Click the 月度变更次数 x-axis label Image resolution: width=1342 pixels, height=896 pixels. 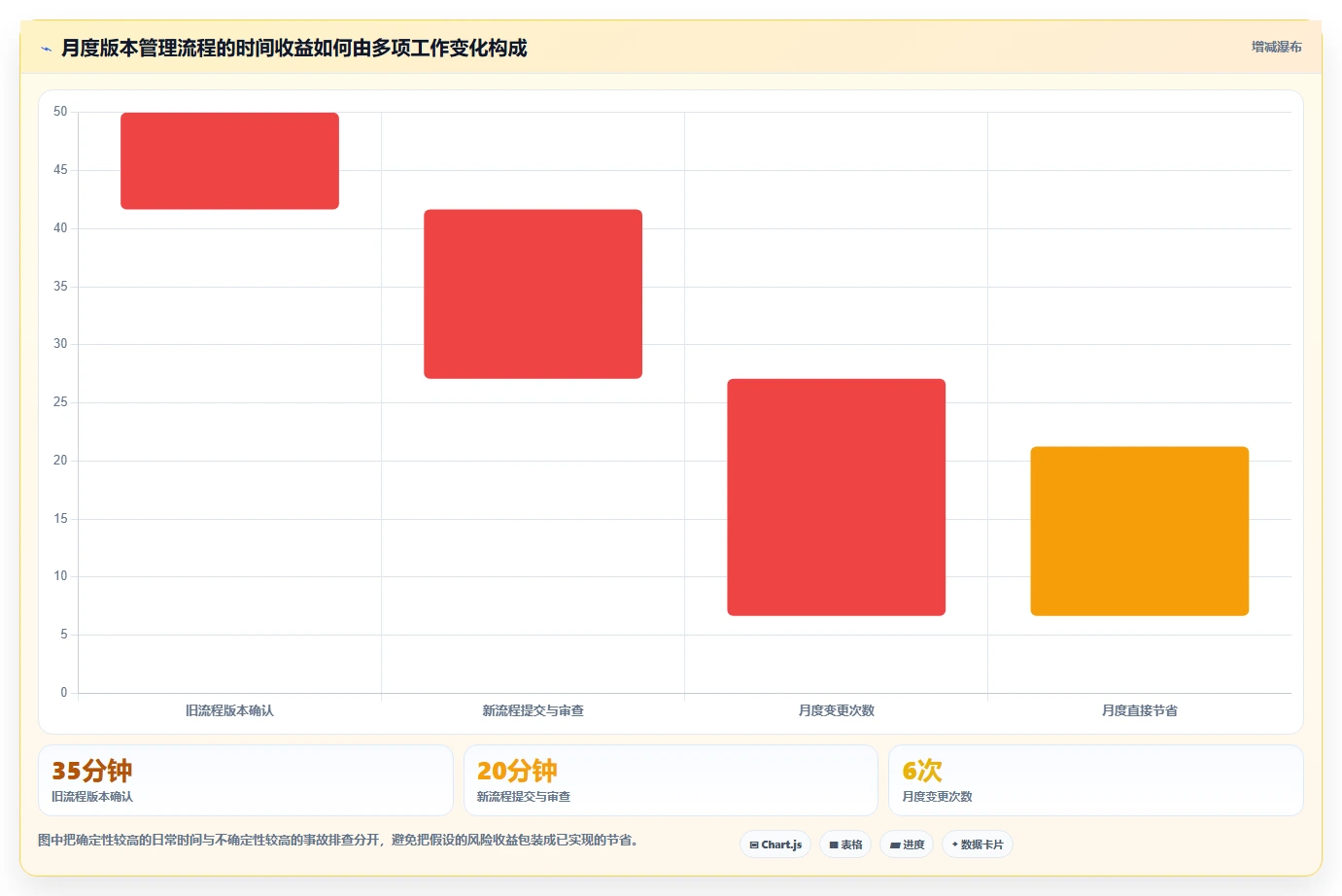tap(836, 710)
